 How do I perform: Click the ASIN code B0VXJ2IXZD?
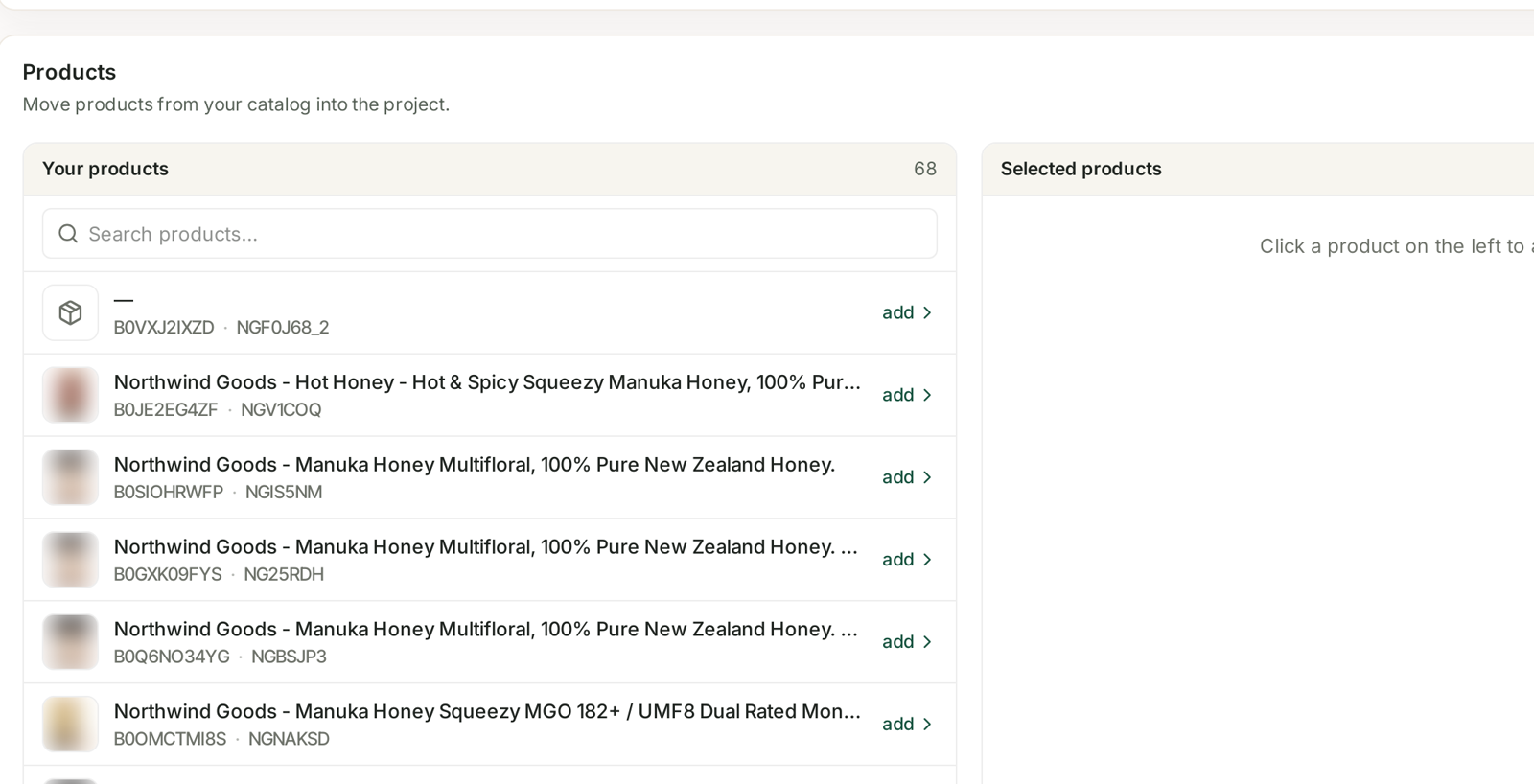point(164,328)
